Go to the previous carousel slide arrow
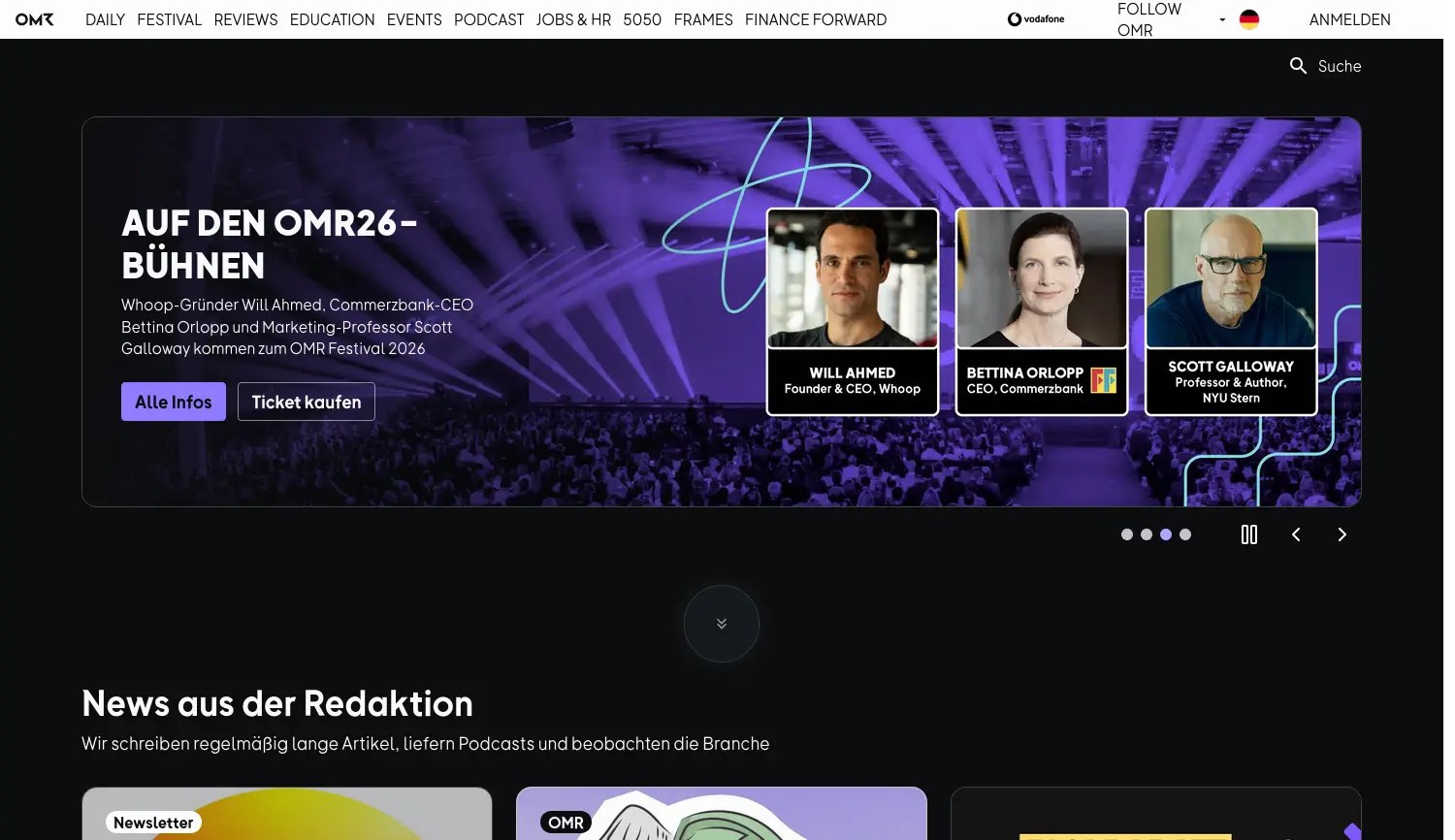1455x840 pixels. coord(1296,534)
